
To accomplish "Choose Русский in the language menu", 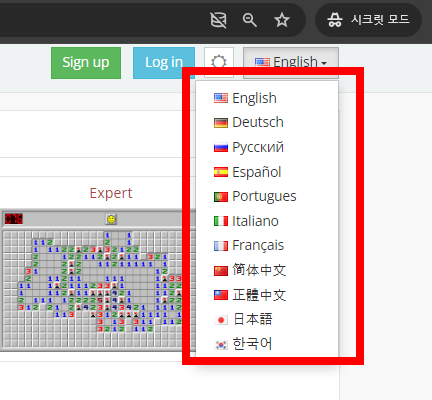I will click(x=267, y=147).
